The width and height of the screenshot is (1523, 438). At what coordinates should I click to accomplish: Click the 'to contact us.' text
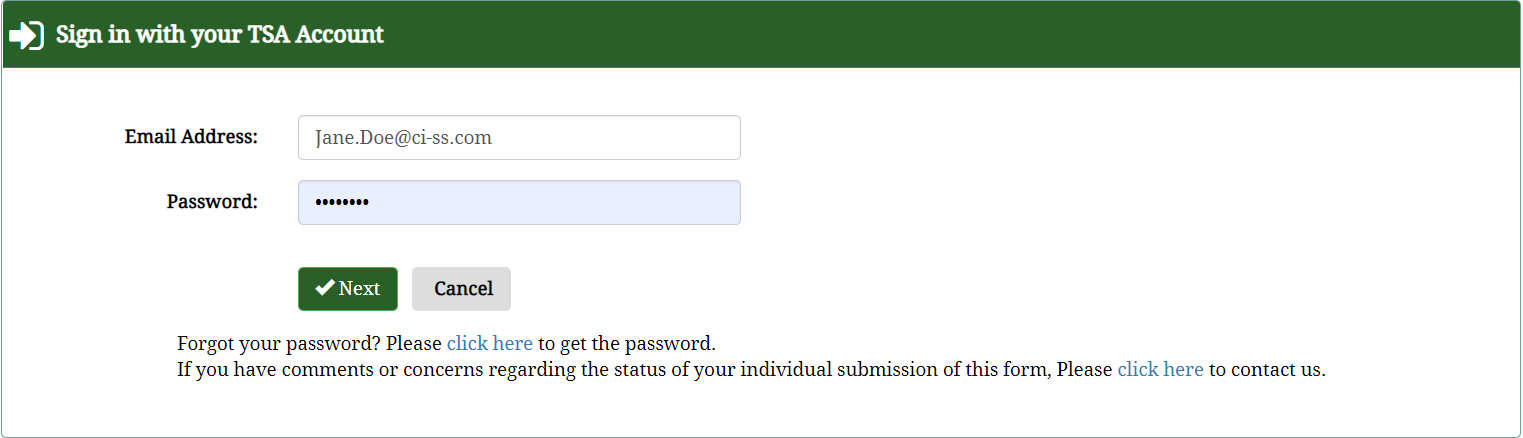click(x=1267, y=370)
